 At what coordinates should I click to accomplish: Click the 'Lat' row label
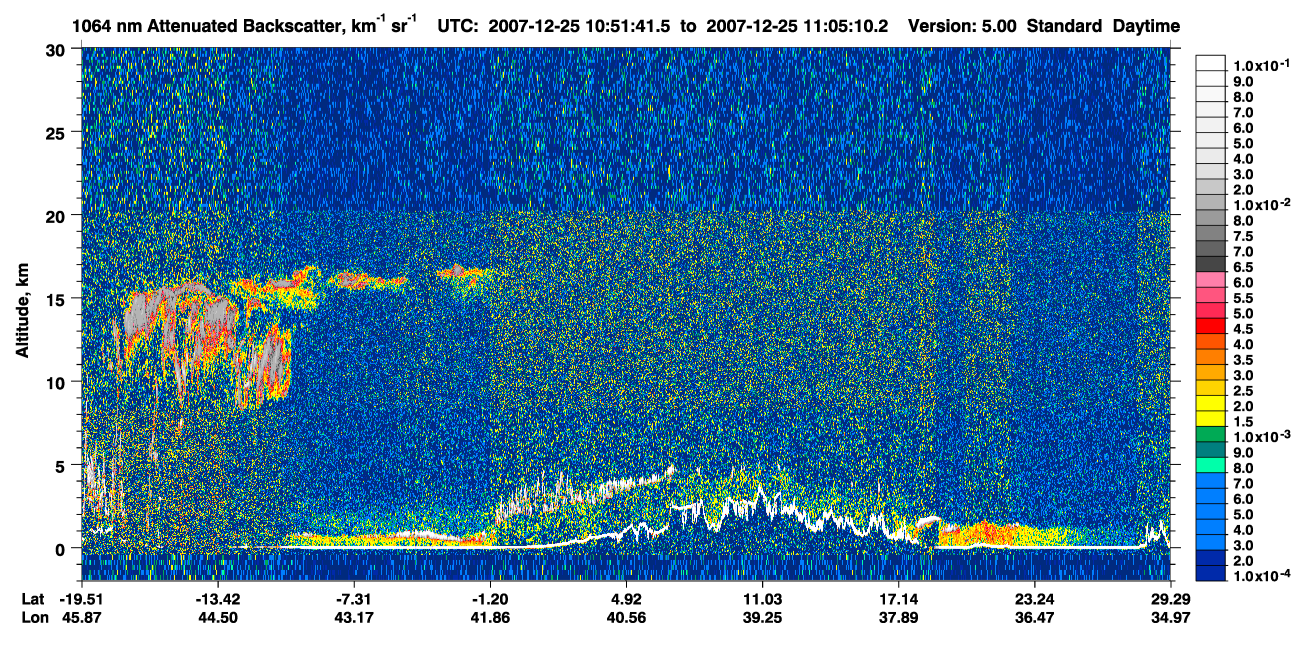(x=33, y=598)
